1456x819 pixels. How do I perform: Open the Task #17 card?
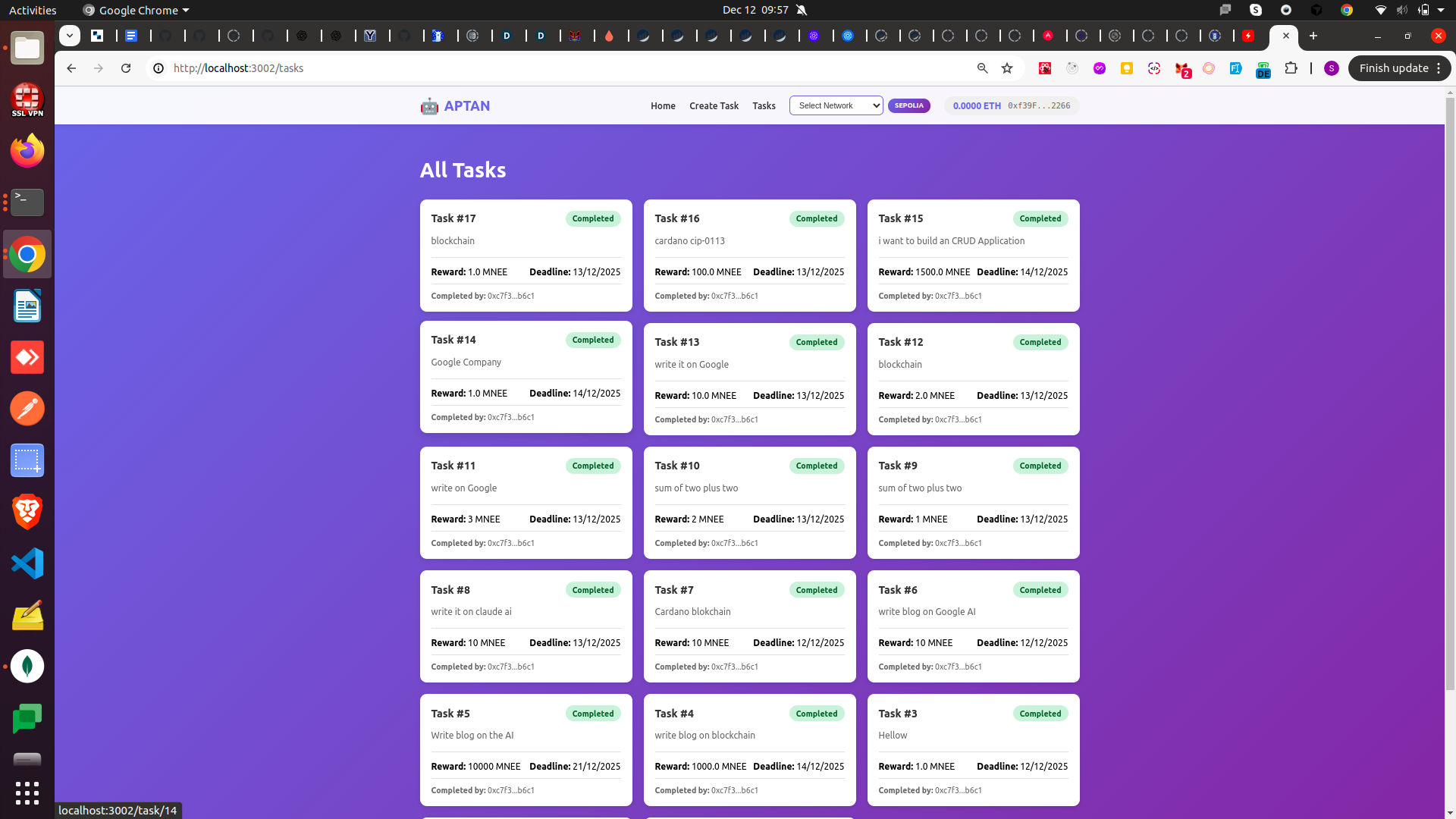tap(526, 255)
